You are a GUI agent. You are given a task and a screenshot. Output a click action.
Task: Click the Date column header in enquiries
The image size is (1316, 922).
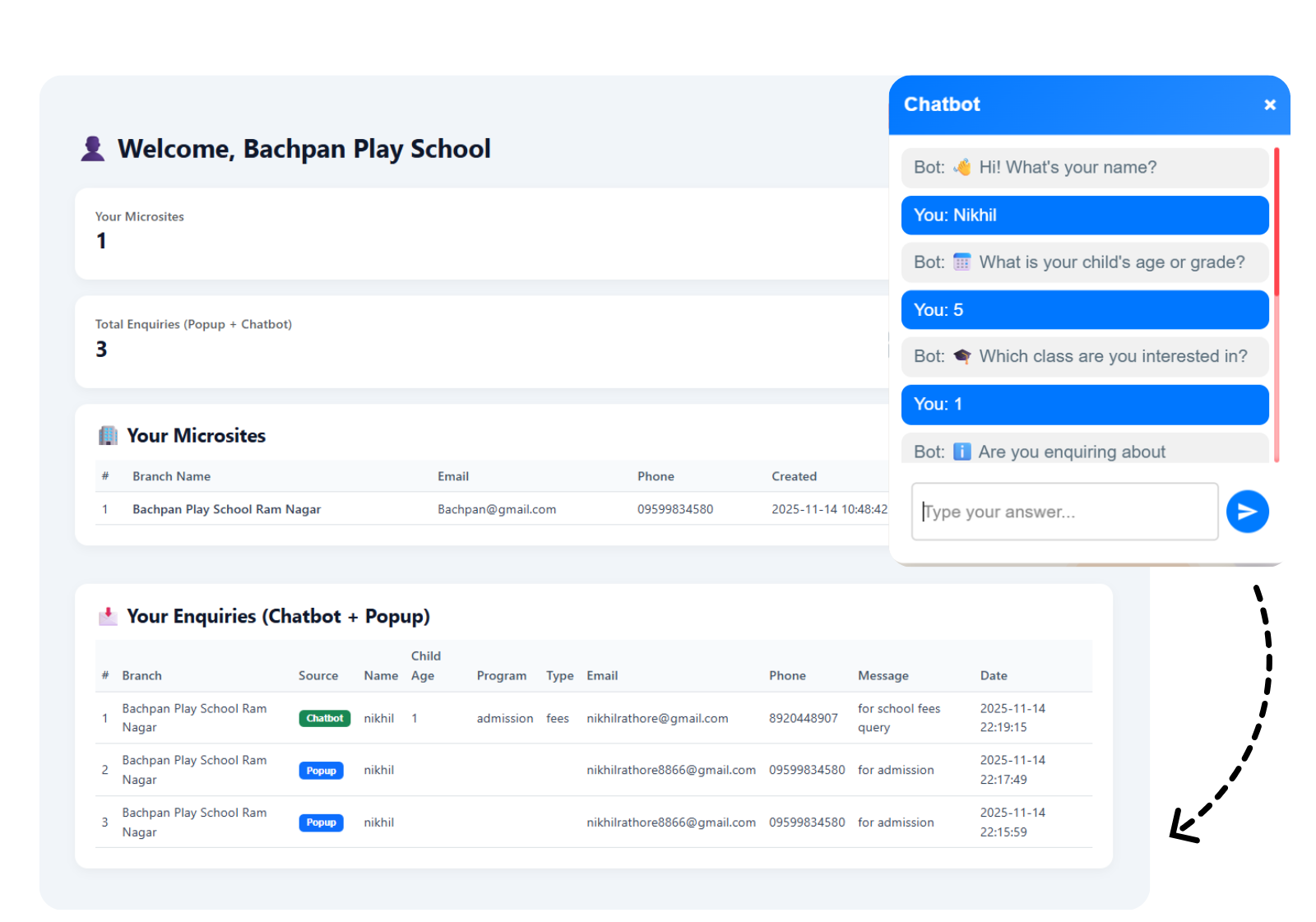coord(993,675)
